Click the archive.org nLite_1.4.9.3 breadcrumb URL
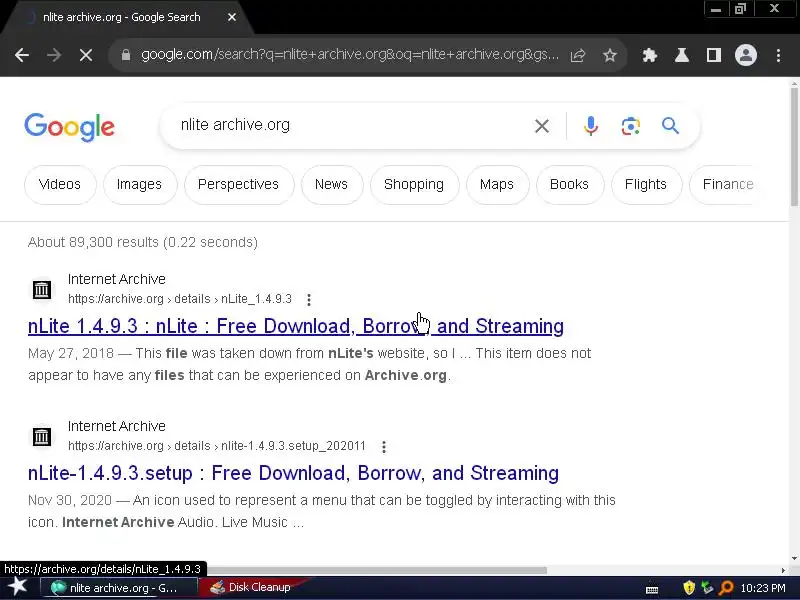 pos(180,299)
